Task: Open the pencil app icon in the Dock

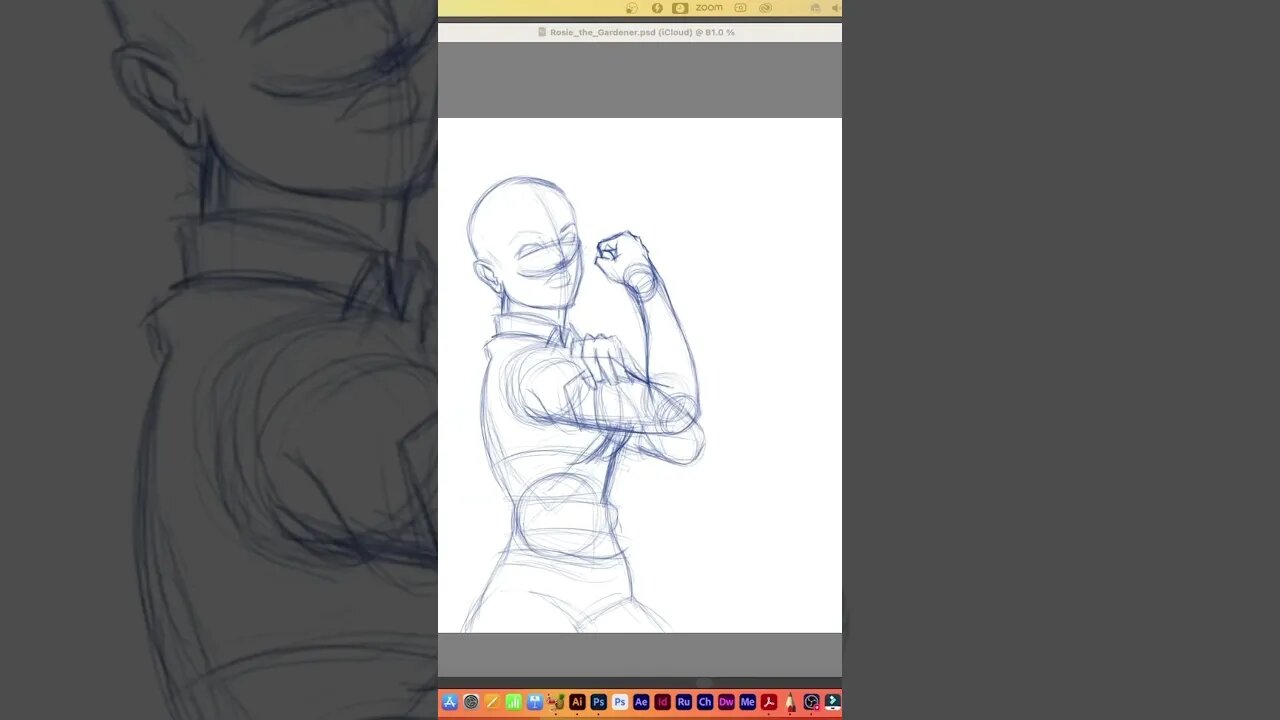Action: click(790, 702)
